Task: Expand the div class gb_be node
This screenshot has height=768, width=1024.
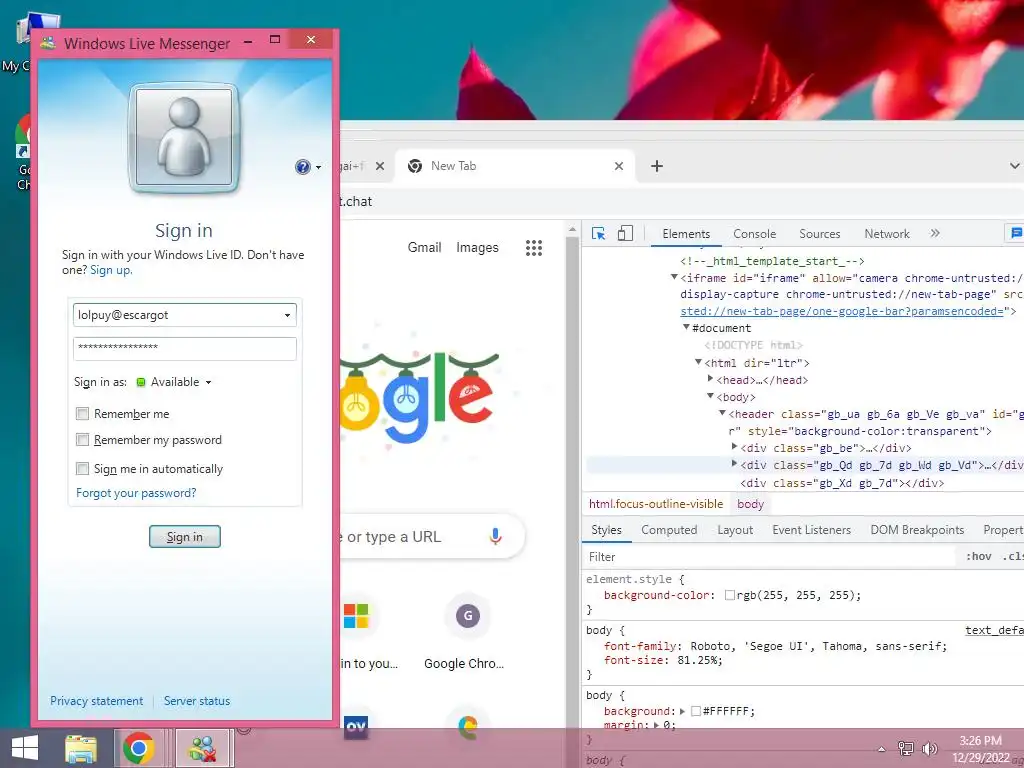Action: (735, 447)
